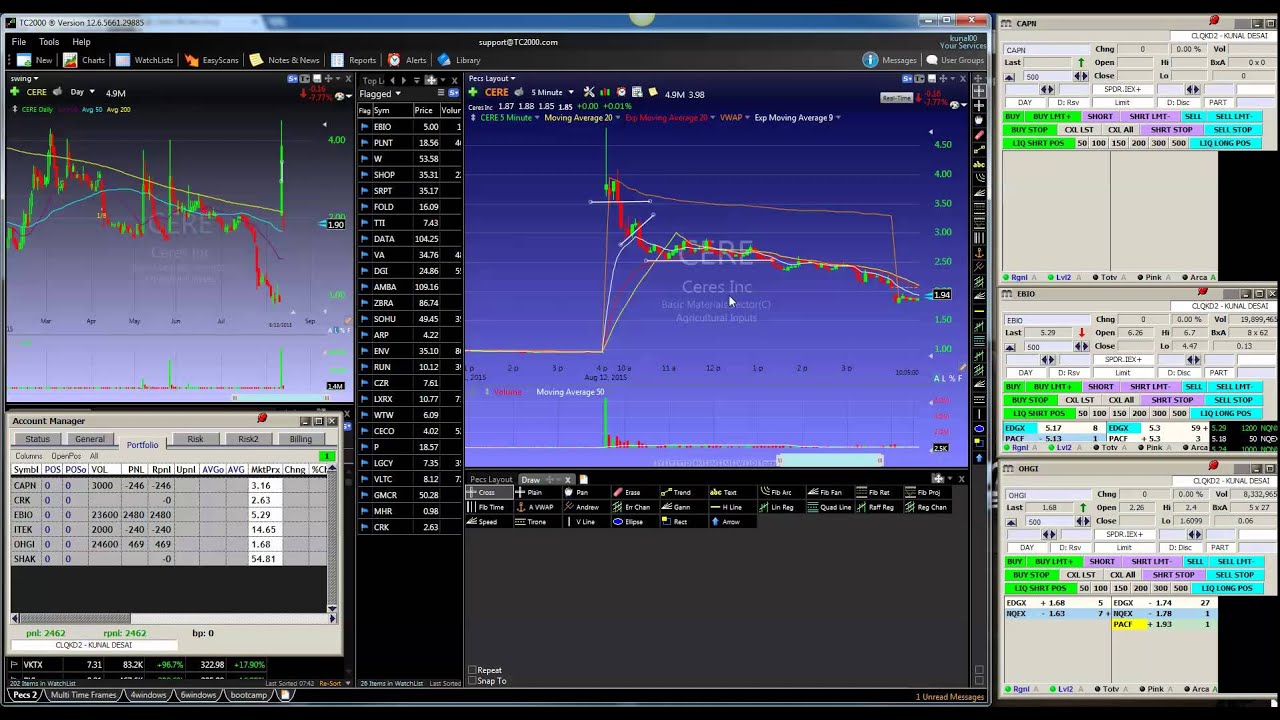Select the Fib Fan tool
1280x720 pixels.
point(830,492)
